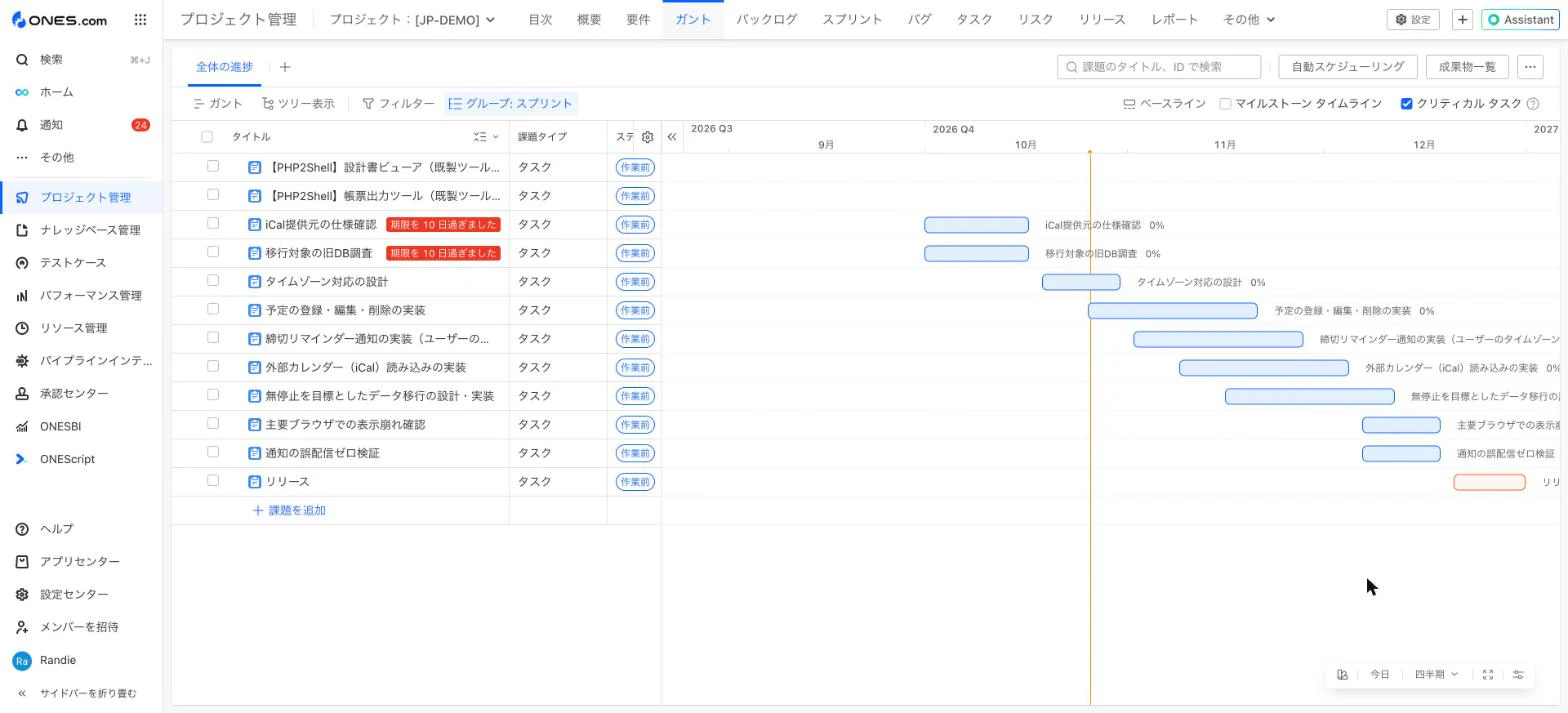The width and height of the screenshot is (1568, 713).
Task: Open リソース管理 sidebar icon
Action: pyautogui.click(x=22, y=328)
